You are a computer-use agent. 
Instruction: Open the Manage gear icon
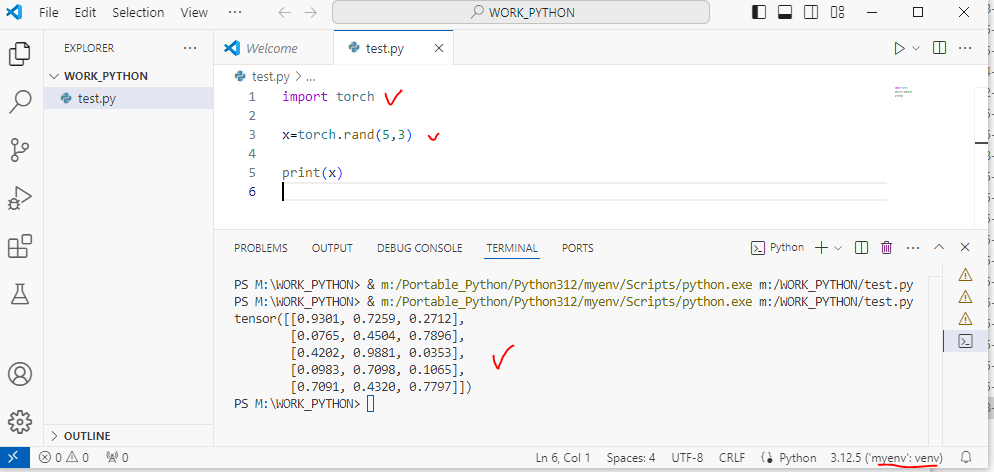pos(20,421)
